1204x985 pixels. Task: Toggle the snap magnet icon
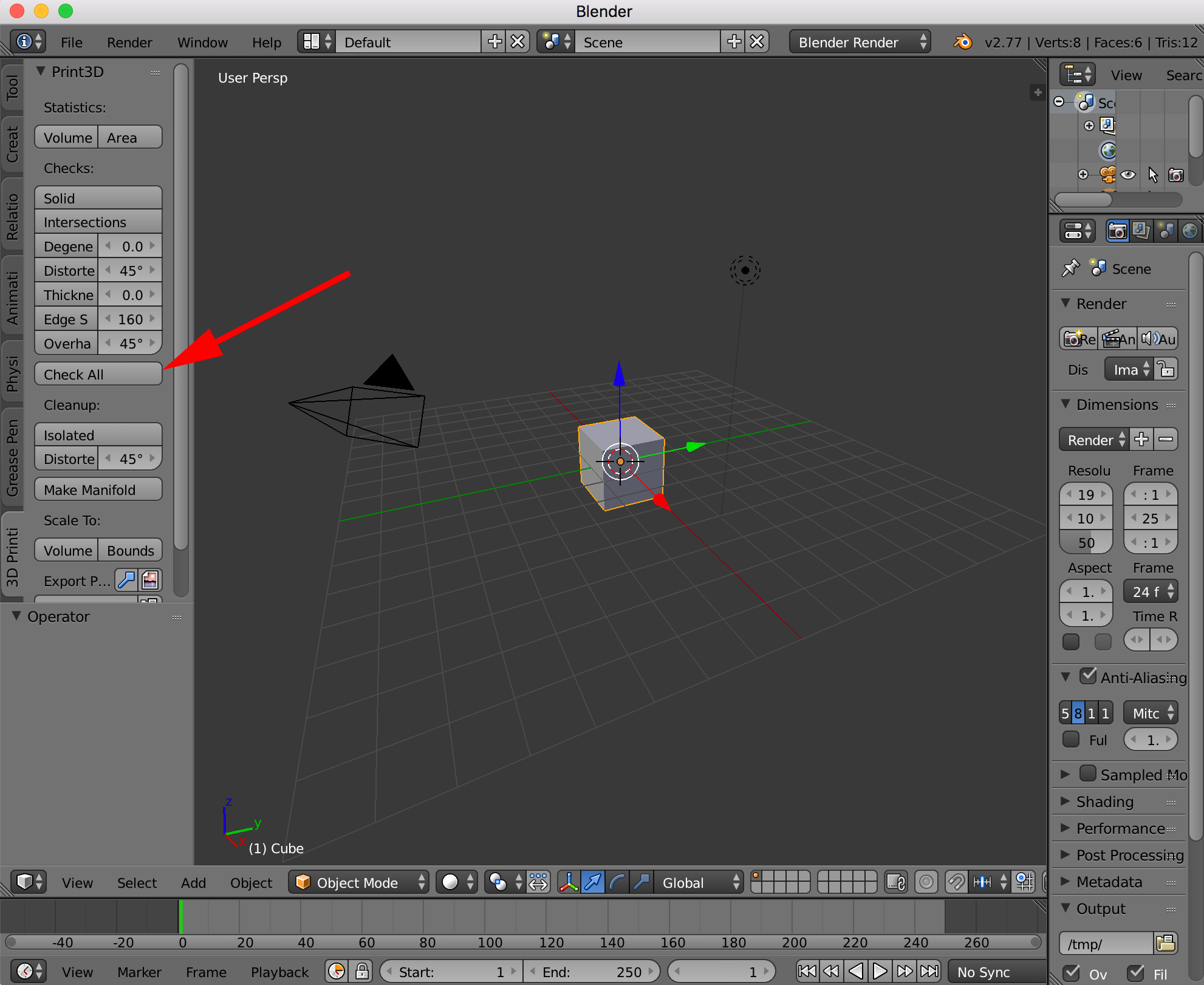(957, 882)
